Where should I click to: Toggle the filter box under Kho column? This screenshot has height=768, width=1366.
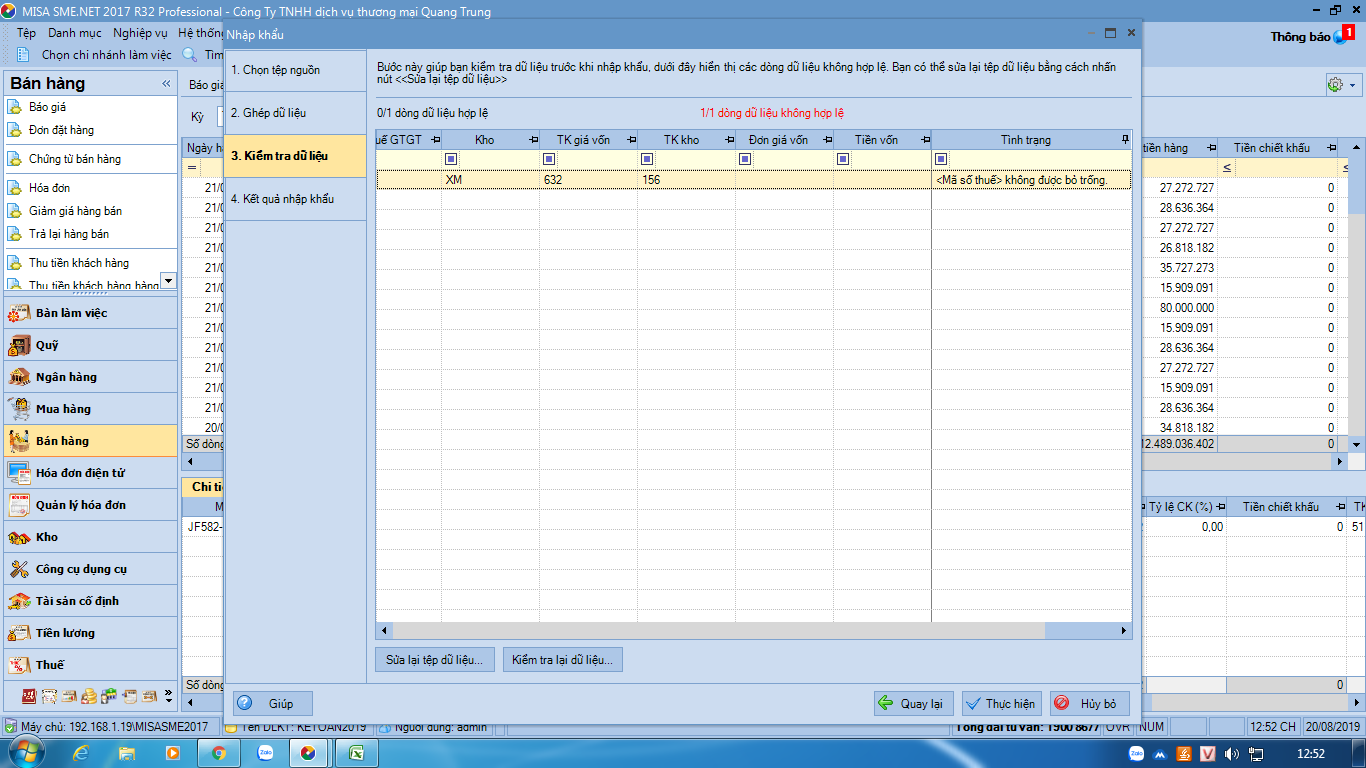(451, 159)
